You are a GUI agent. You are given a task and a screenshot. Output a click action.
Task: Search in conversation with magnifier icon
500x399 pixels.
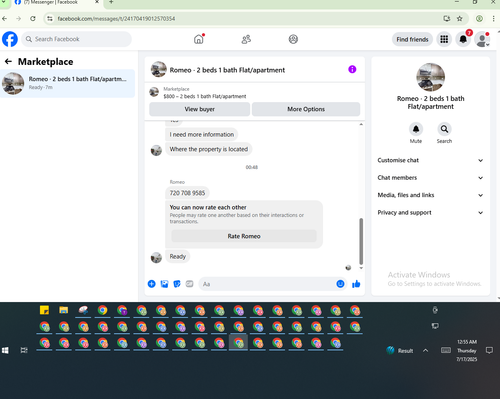444,129
